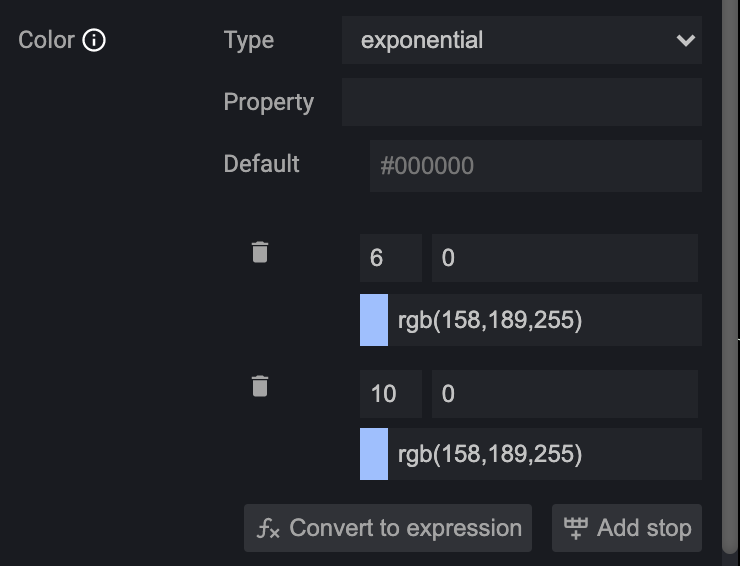Click the info icon beside Color

[x=94, y=41]
